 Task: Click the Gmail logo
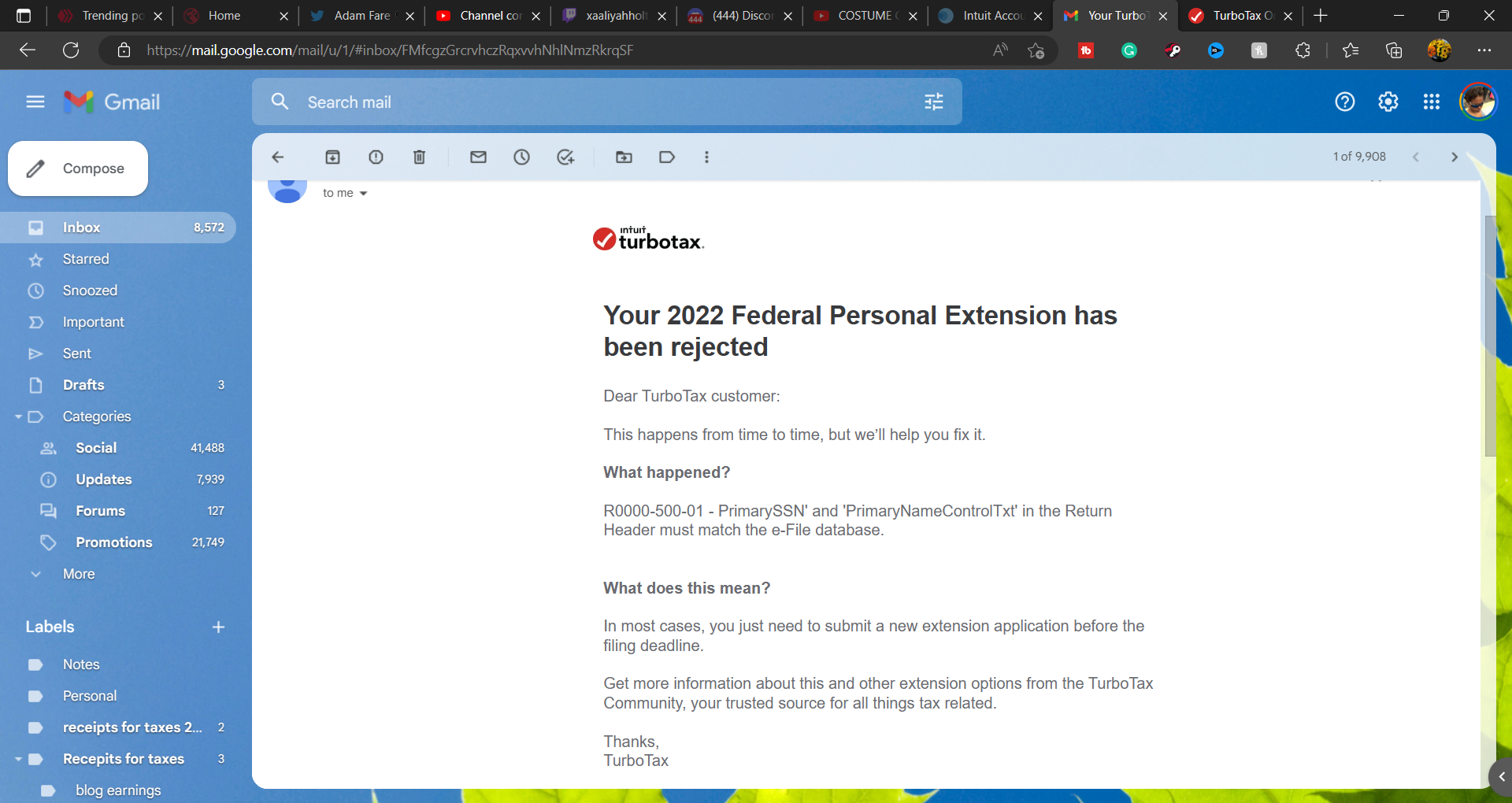click(112, 102)
